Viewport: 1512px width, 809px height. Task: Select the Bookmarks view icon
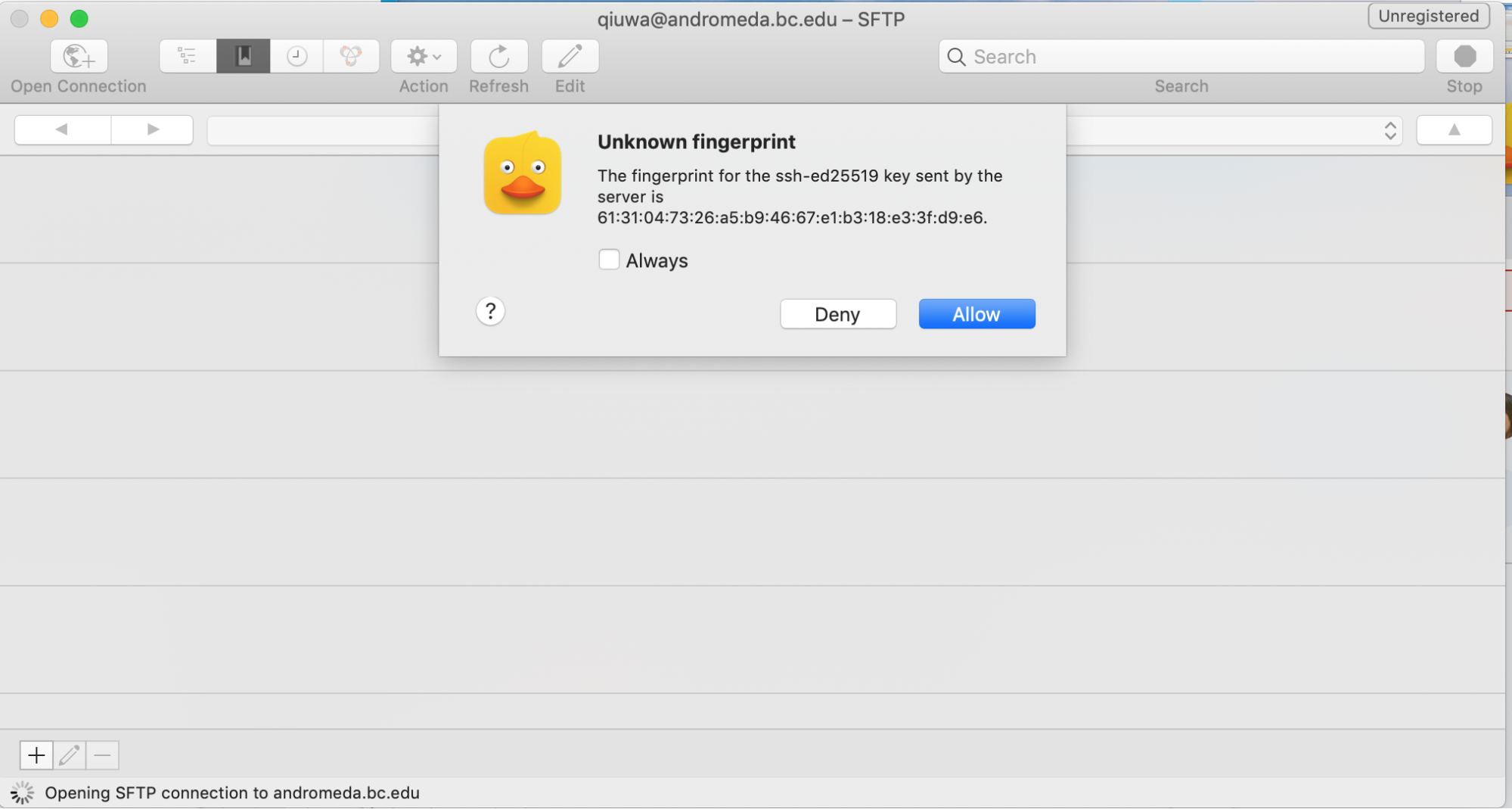tap(243, 56)
